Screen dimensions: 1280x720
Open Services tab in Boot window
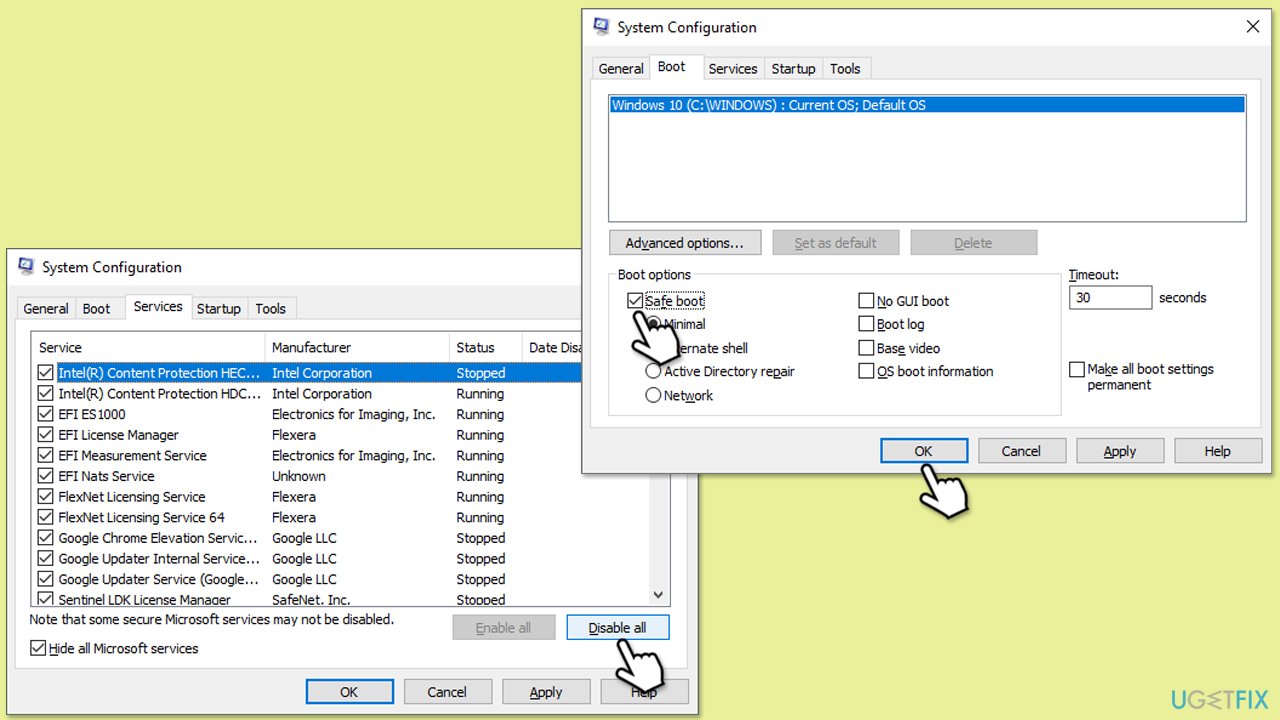pos(733,69)
